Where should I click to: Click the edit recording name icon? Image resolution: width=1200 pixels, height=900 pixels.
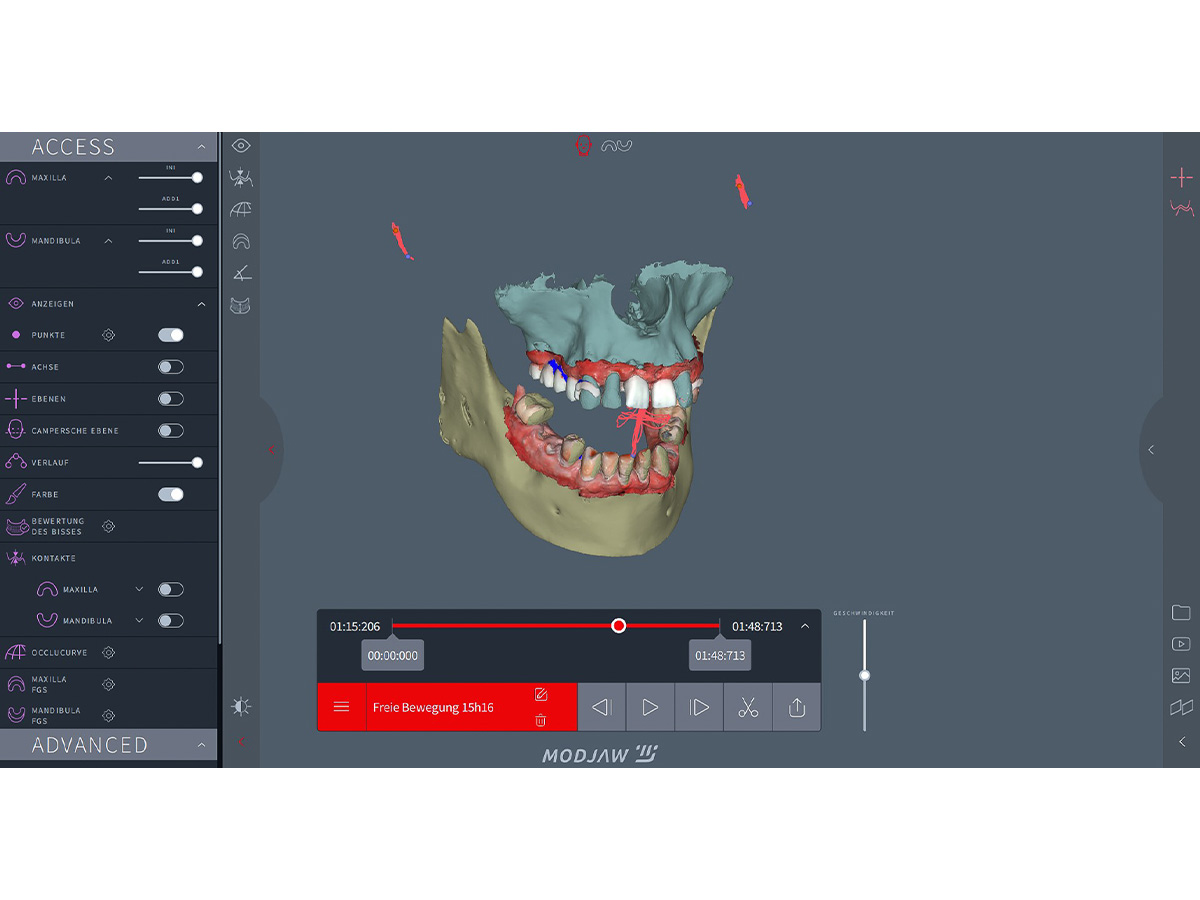(541, 695)
